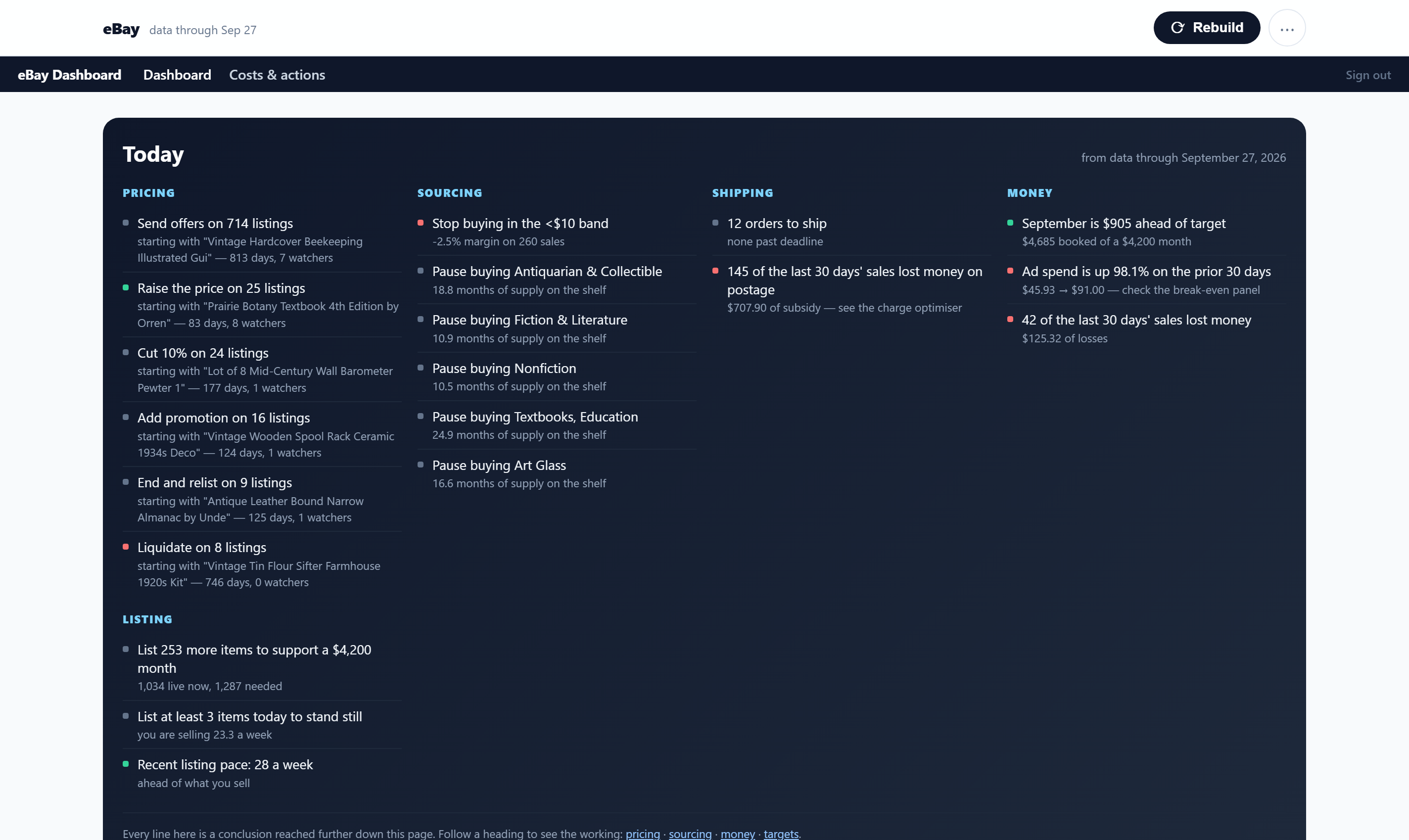Screen dimensions: 1409x840
Task: Open the three-dot more options menu
Action: [1287, 28]
